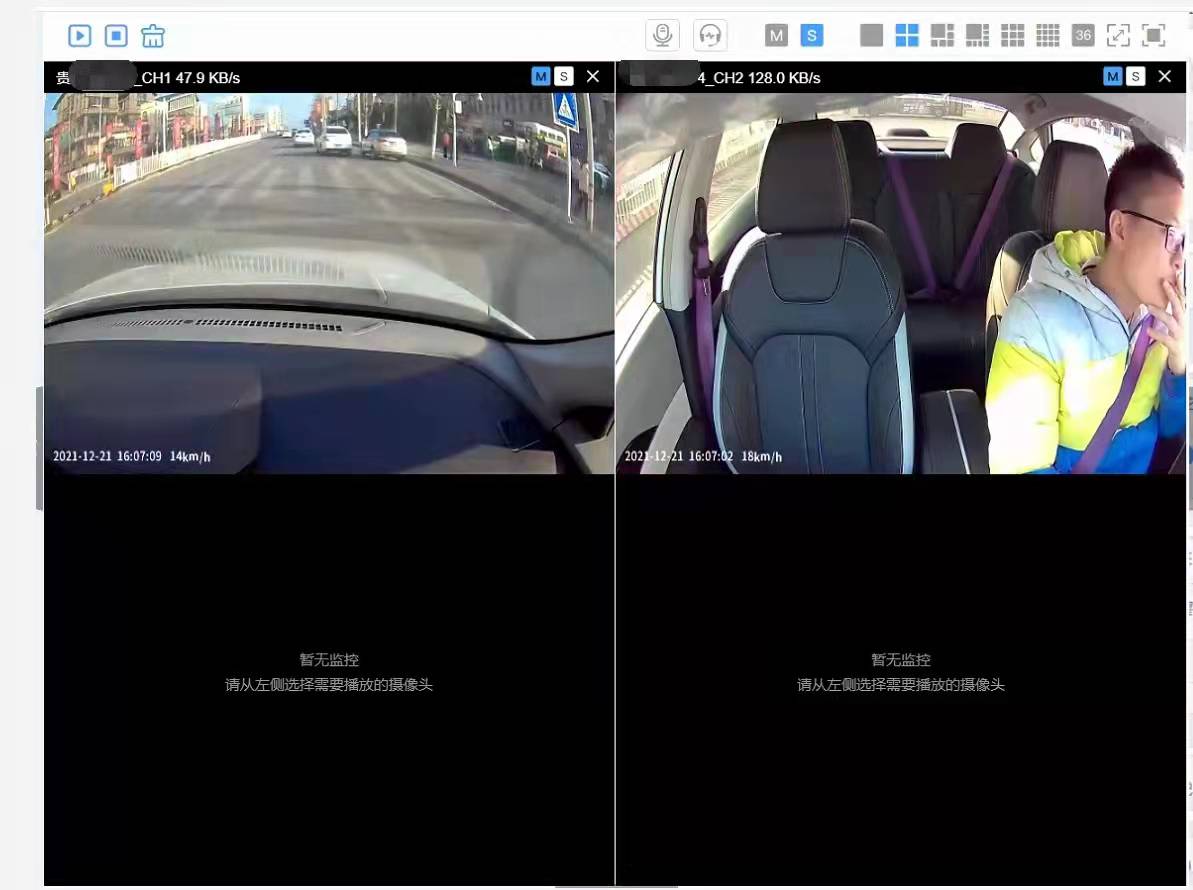Screen dimensions: 1193x890
Task: Select the single view layout icon
Action: [x=871, y=35]
